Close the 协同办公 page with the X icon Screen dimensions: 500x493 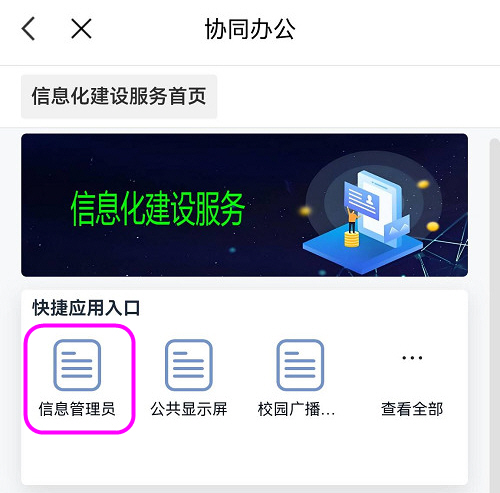[x=81, y=29]
